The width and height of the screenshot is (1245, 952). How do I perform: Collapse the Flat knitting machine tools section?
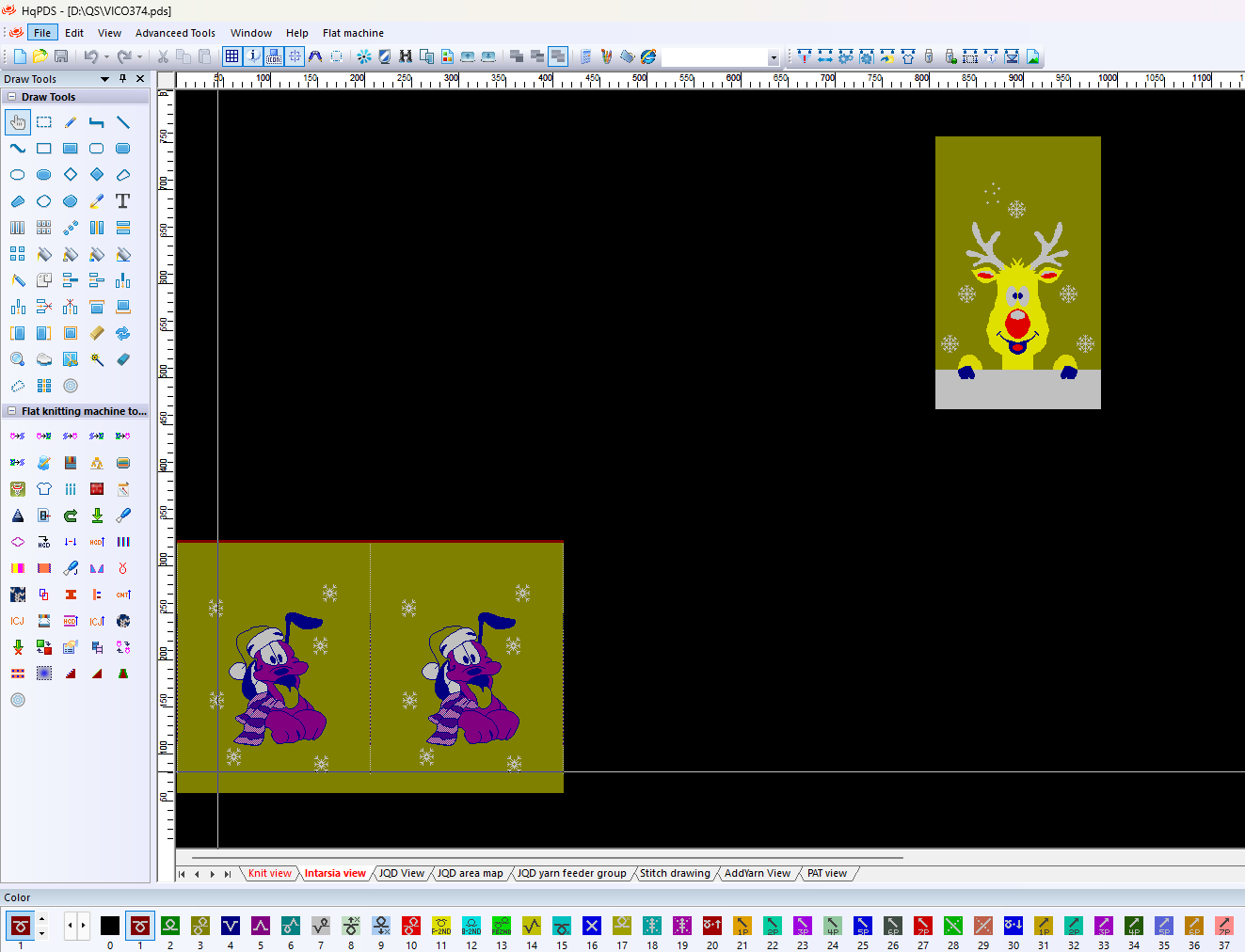click(11, 411)
